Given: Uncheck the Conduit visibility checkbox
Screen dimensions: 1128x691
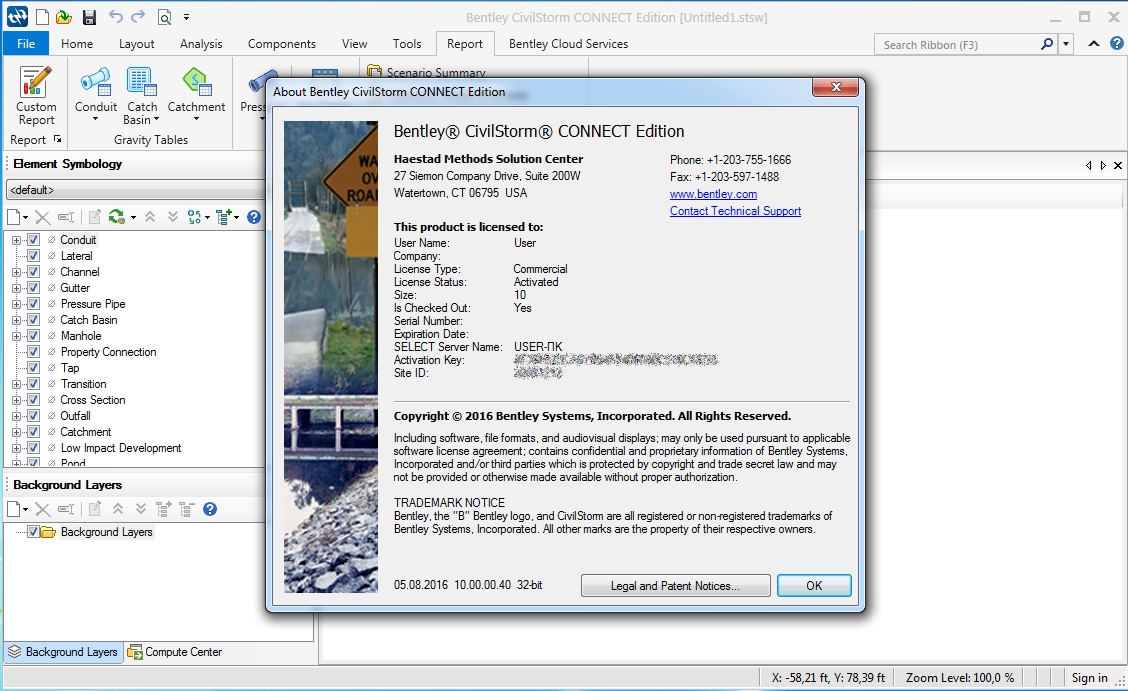Looking at the screenshot, I should 33,239.
